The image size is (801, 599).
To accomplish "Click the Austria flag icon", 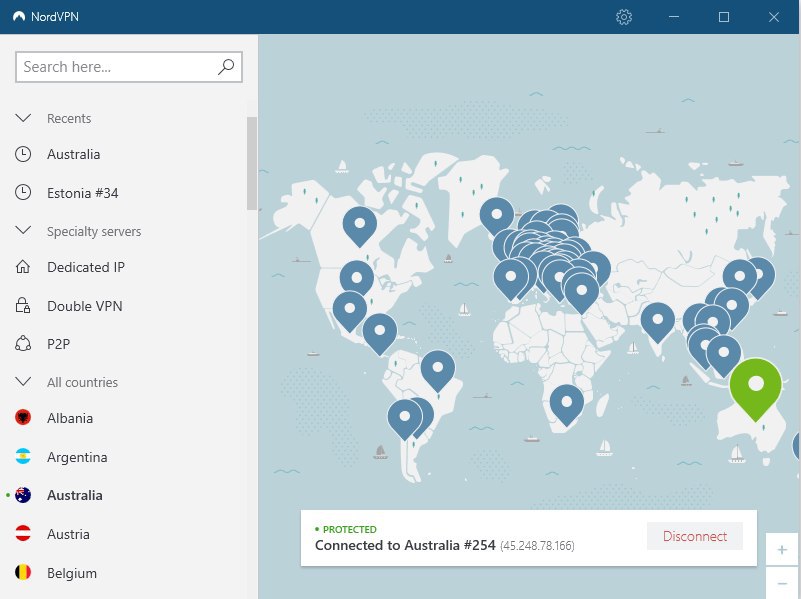I will 23,534.
